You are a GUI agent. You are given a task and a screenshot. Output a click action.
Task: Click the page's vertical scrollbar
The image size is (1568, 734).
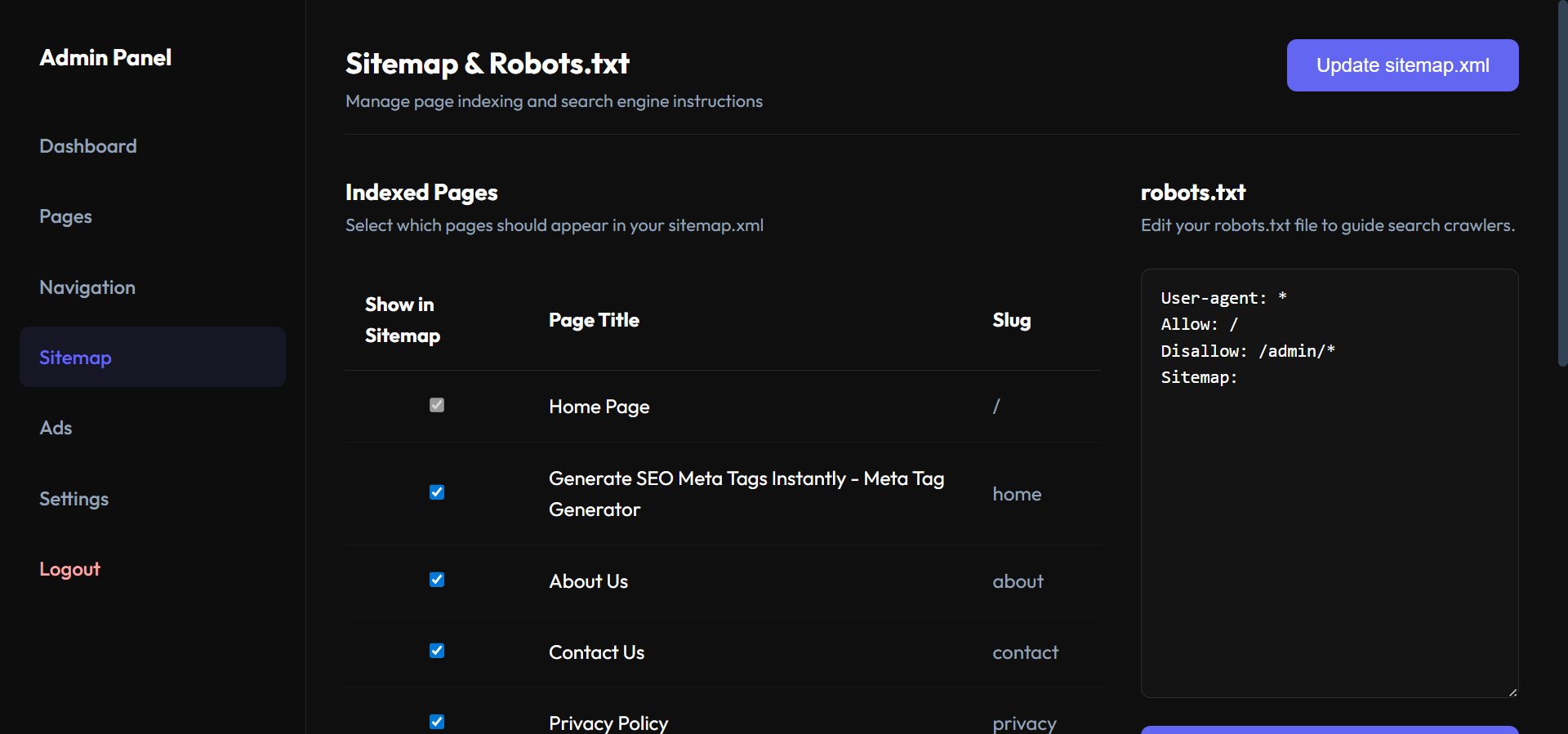(1562, 184)
